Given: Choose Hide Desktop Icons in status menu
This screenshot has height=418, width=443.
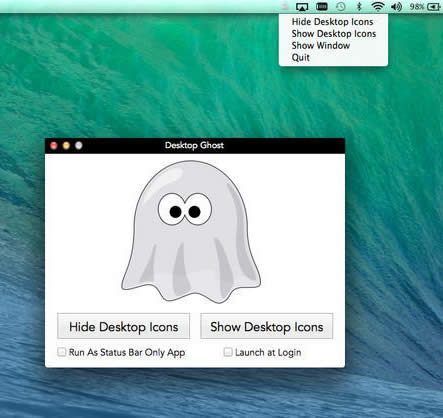Looking at the screenshot, I should click(333, 22).
